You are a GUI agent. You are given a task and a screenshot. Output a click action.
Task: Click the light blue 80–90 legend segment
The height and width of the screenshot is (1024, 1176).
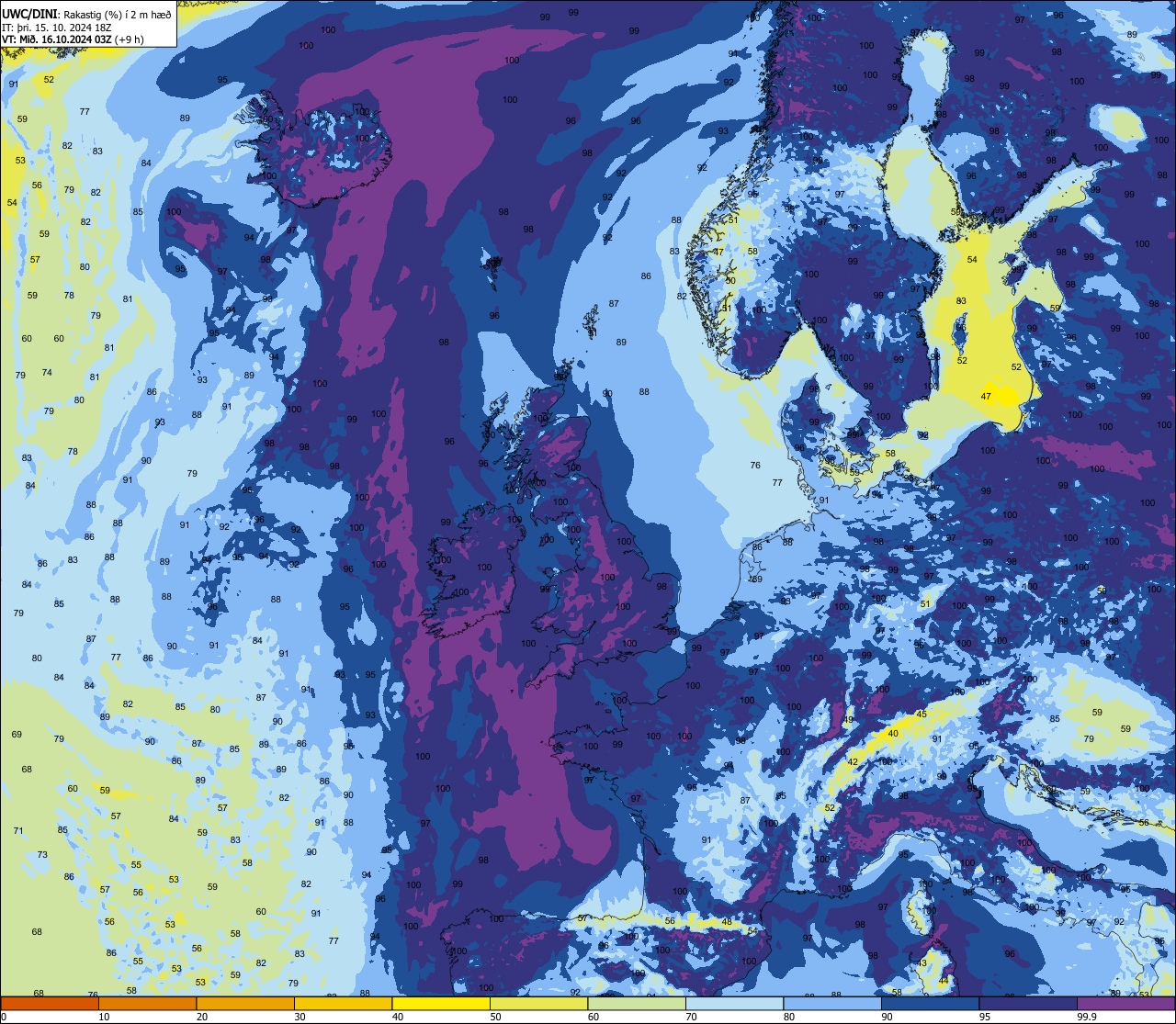click(x=832, y=1003)
